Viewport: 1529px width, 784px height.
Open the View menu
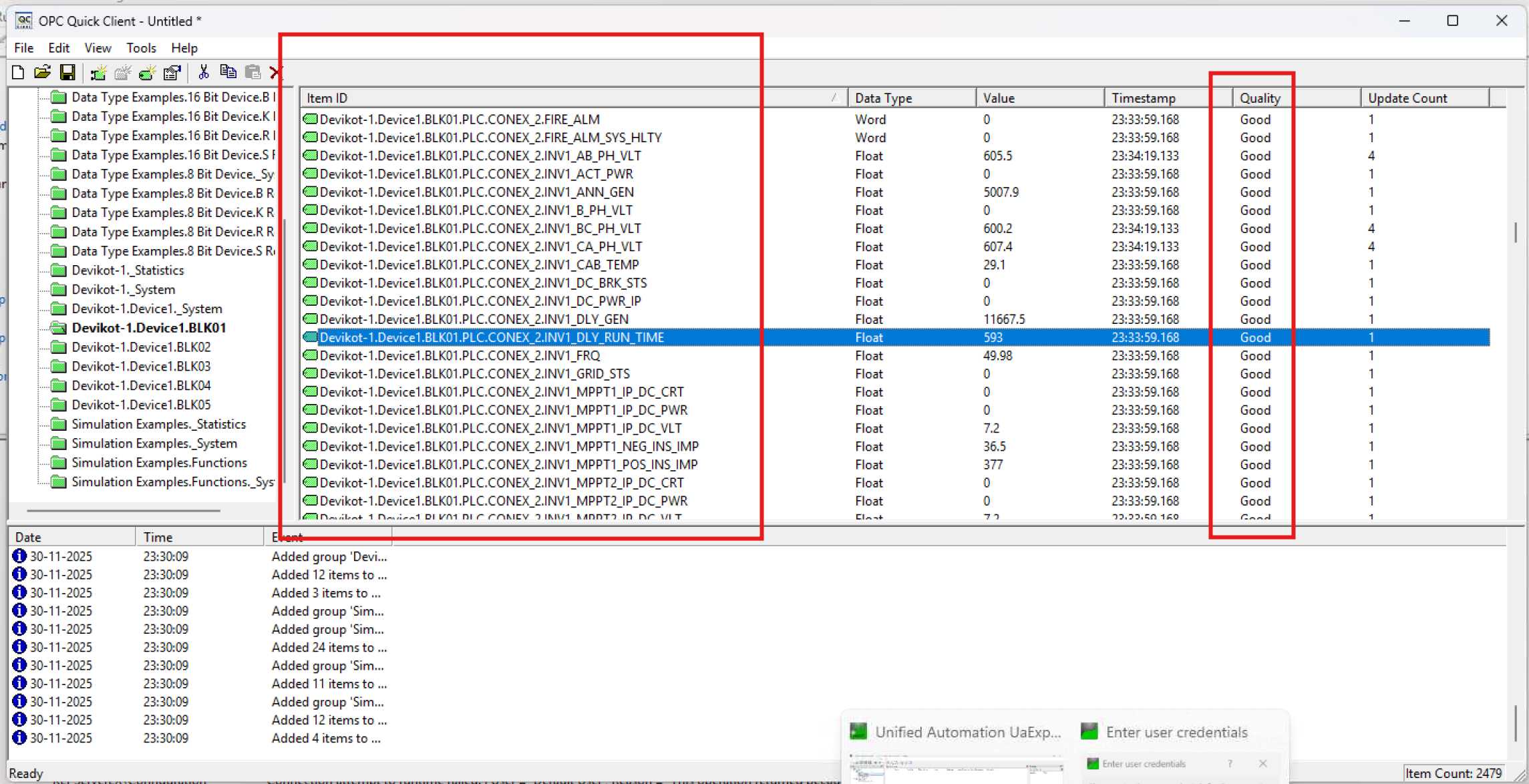pos(98,48)
